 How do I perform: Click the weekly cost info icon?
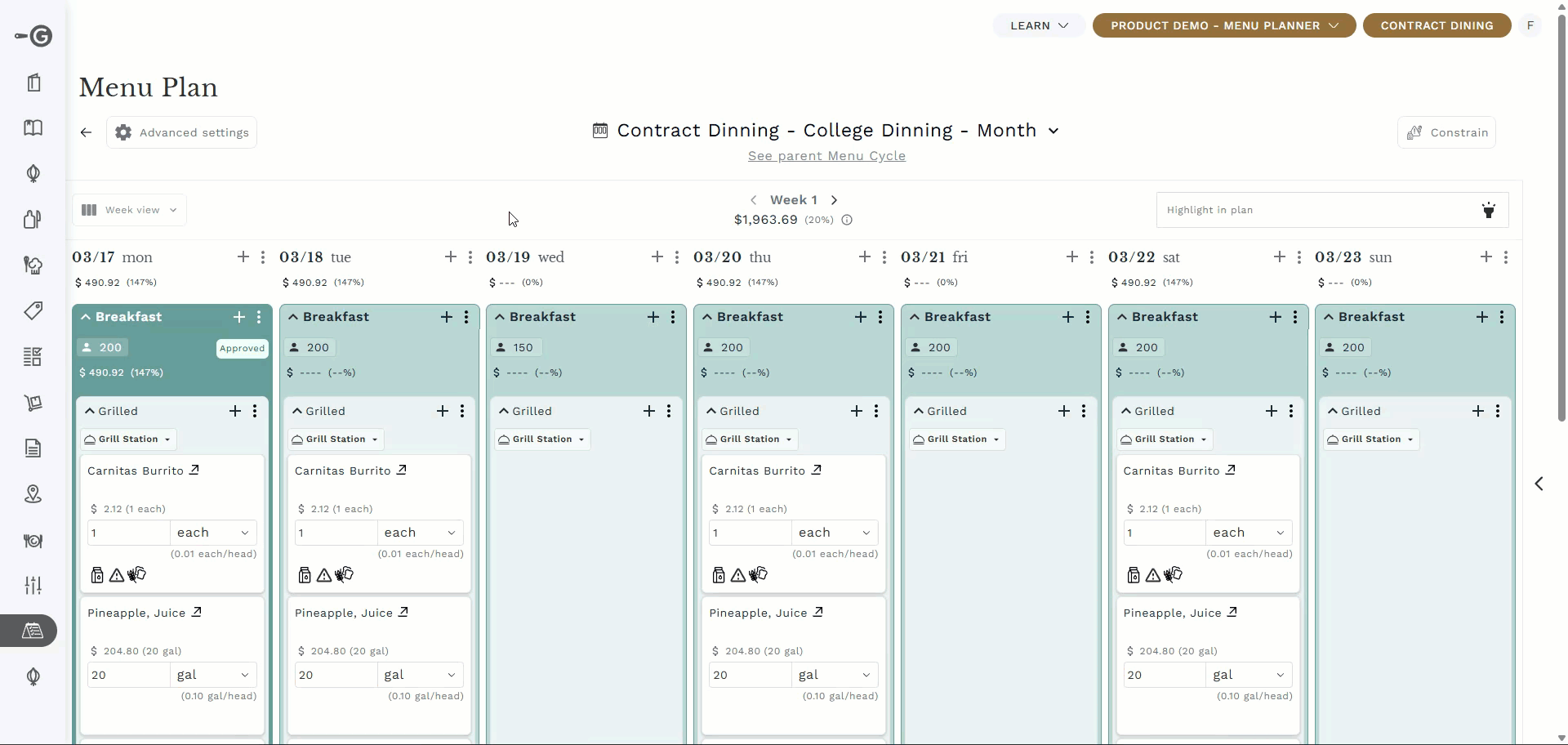click(847, 220)
